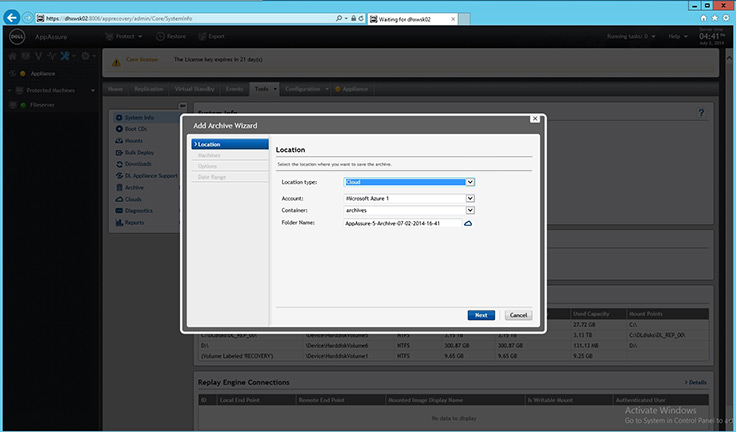Screen dimensions: 736x432
Task: Click the cloud browse icon beside Folder Name
Action: coord(468,224)
